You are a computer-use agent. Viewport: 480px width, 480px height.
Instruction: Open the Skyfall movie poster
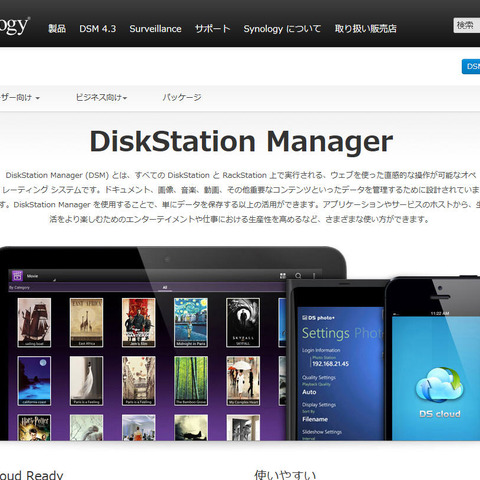(x=243, y=322)
